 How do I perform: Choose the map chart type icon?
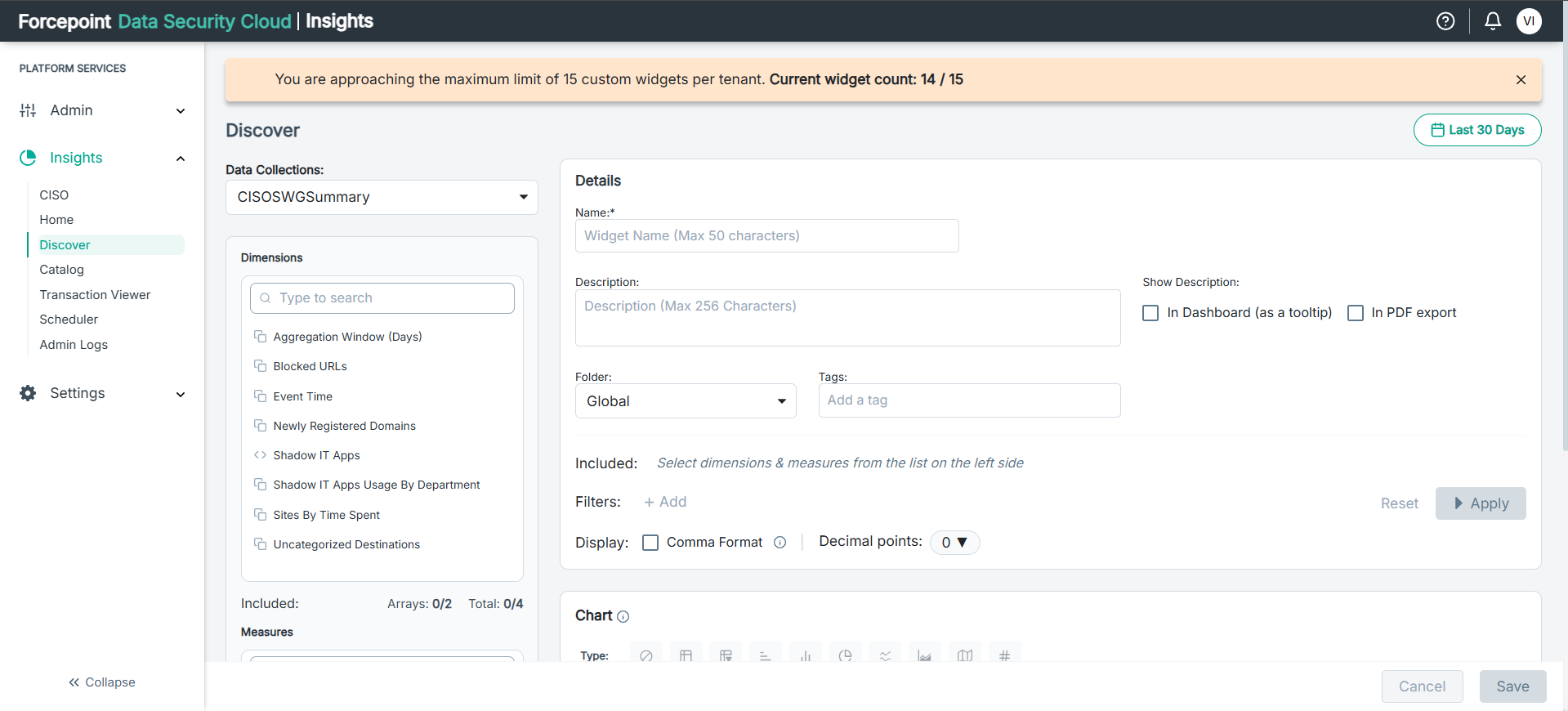click(x=965, y=655)
